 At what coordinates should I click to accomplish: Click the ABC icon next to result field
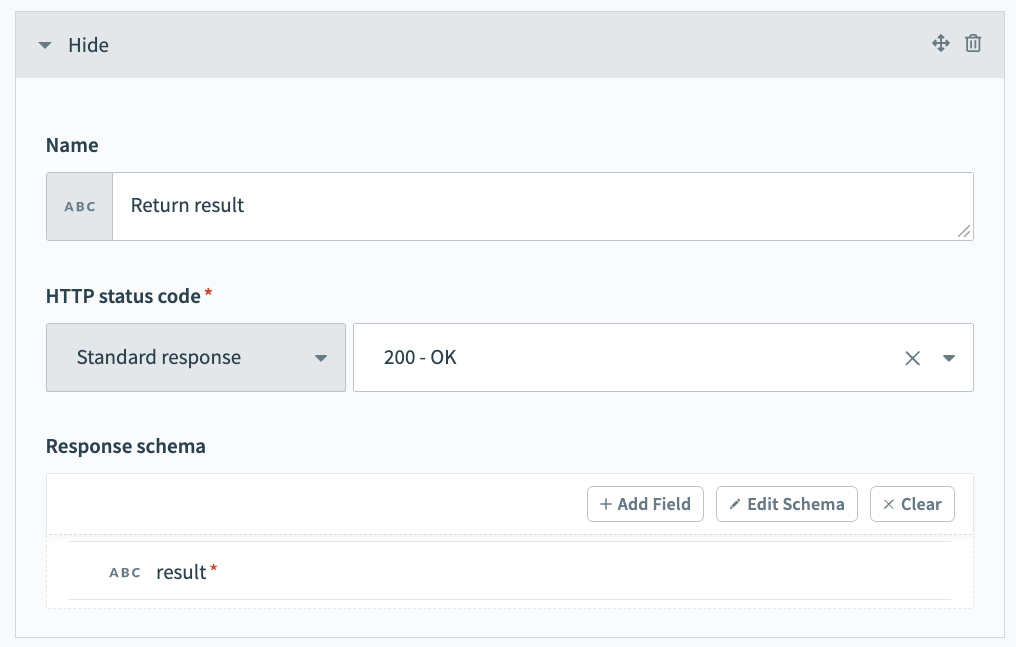click(x=125, y=572)
